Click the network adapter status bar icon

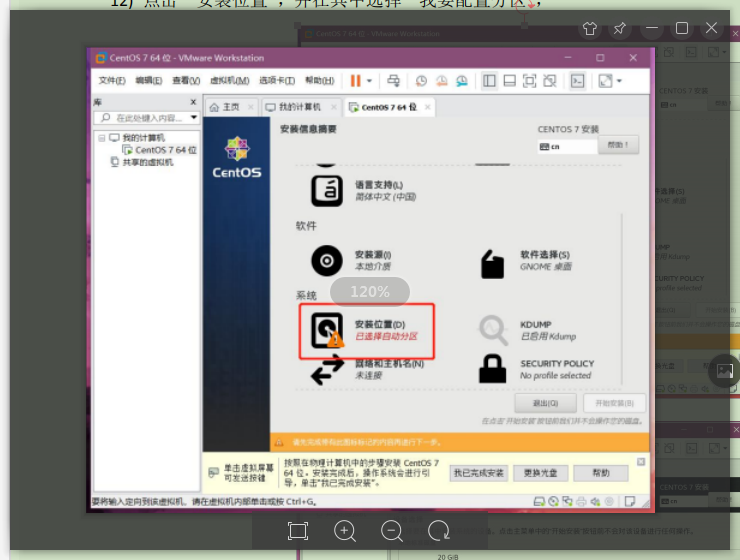pos(567,501)
